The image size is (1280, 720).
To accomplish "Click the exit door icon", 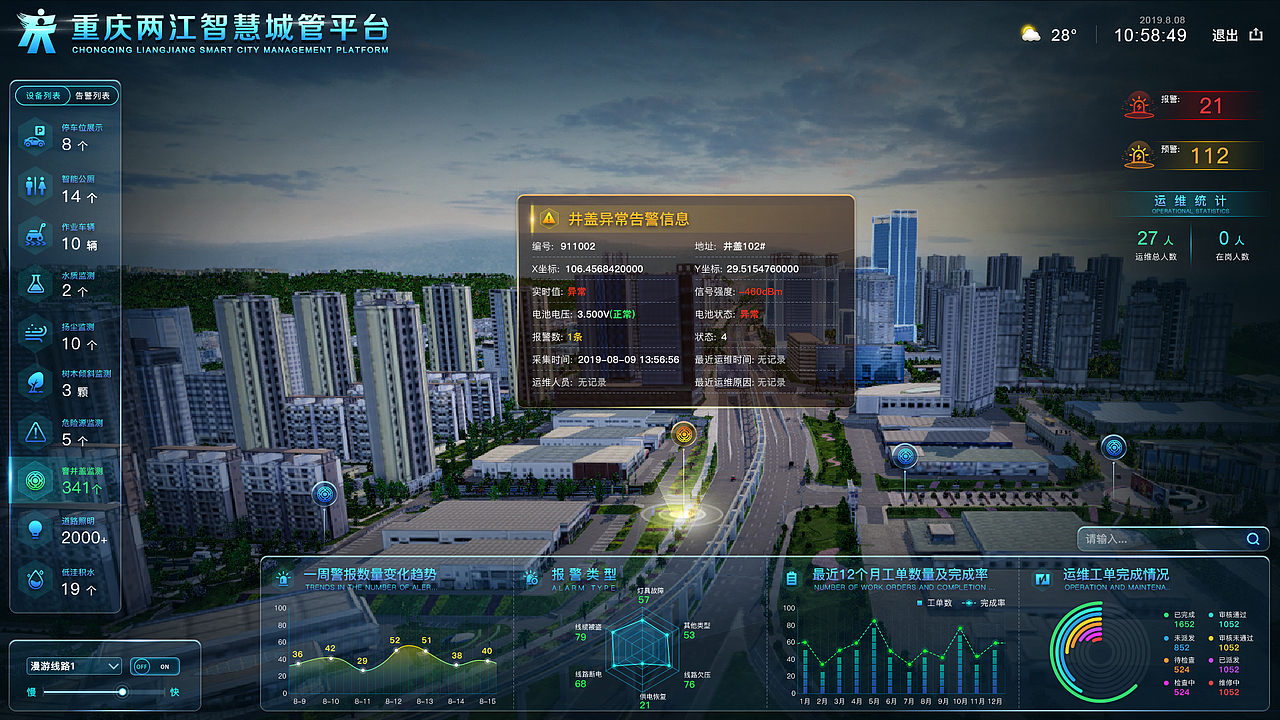I will click(x=1256, y=35).
